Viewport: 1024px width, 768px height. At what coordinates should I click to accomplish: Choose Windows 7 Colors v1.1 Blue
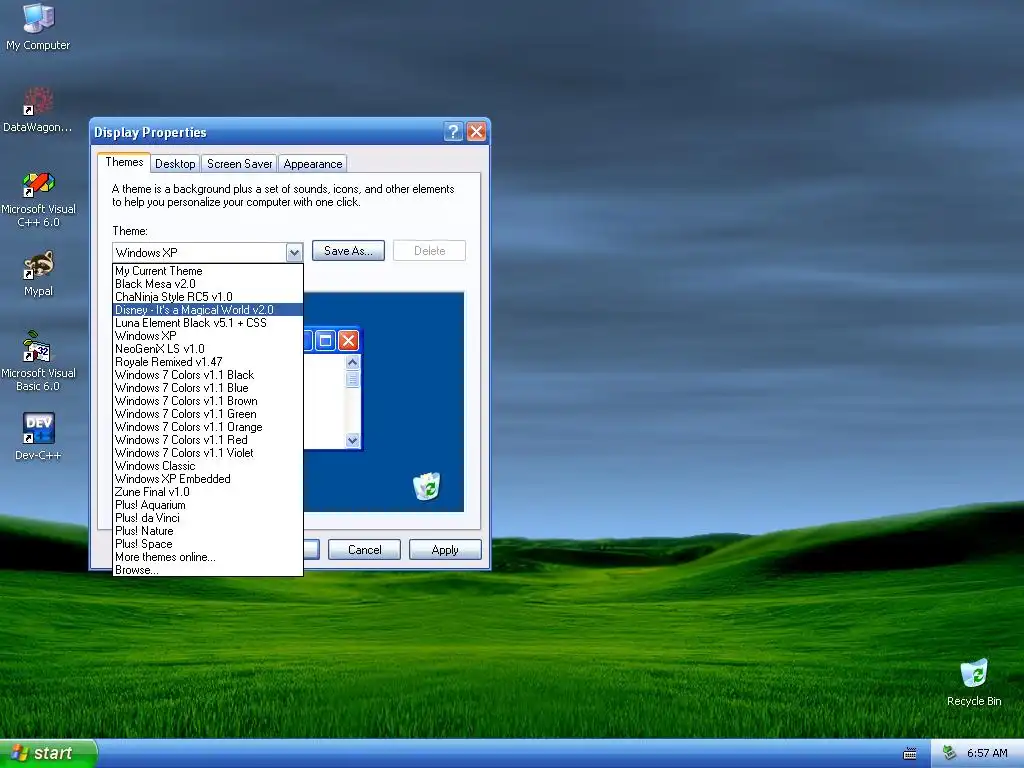pyautogui.click(x=208, y=388)
